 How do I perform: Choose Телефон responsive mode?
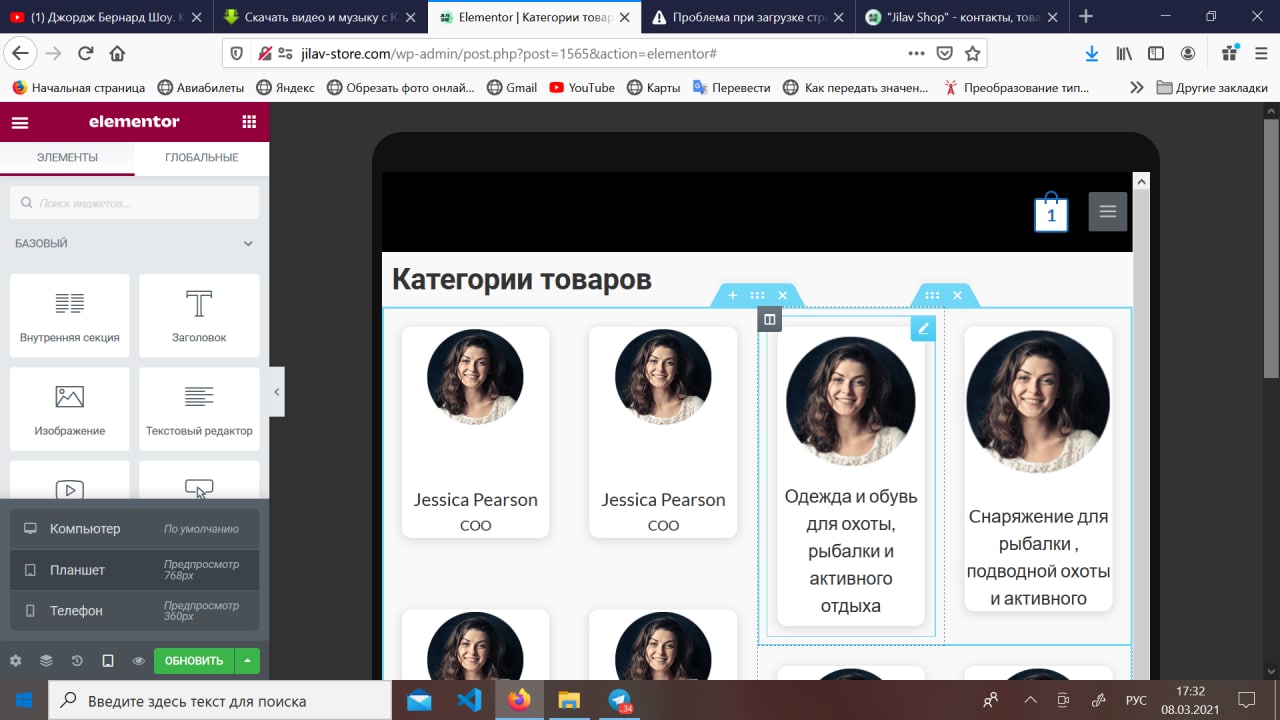[x=134, y=610]
